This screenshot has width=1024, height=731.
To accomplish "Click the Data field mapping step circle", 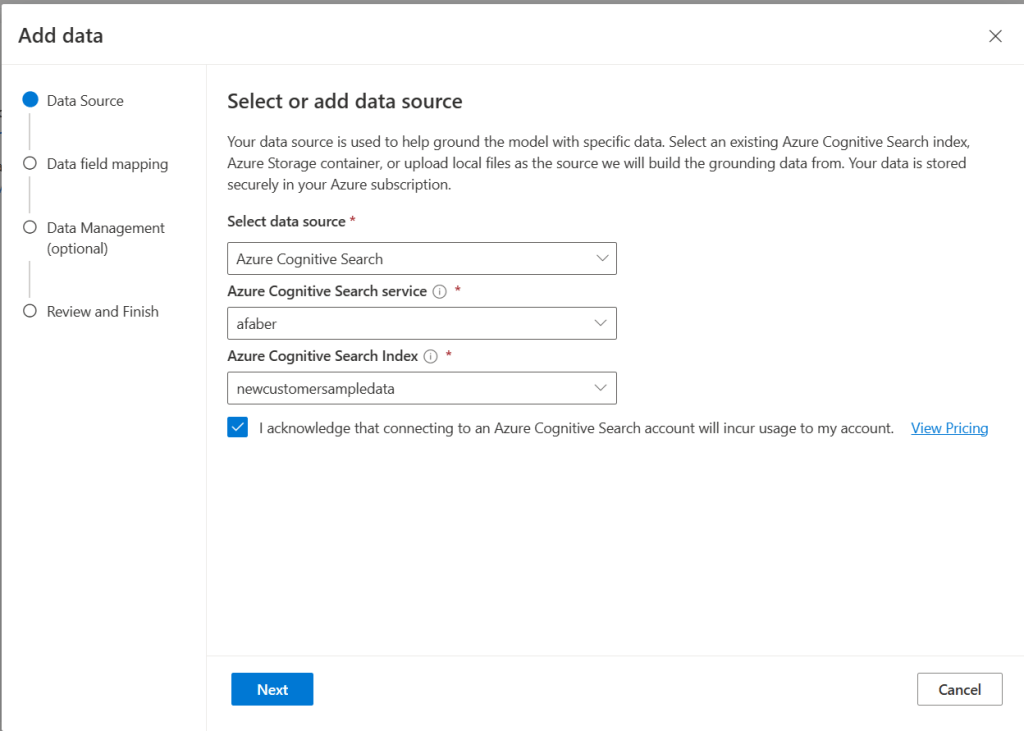I will tap(30, 163).
